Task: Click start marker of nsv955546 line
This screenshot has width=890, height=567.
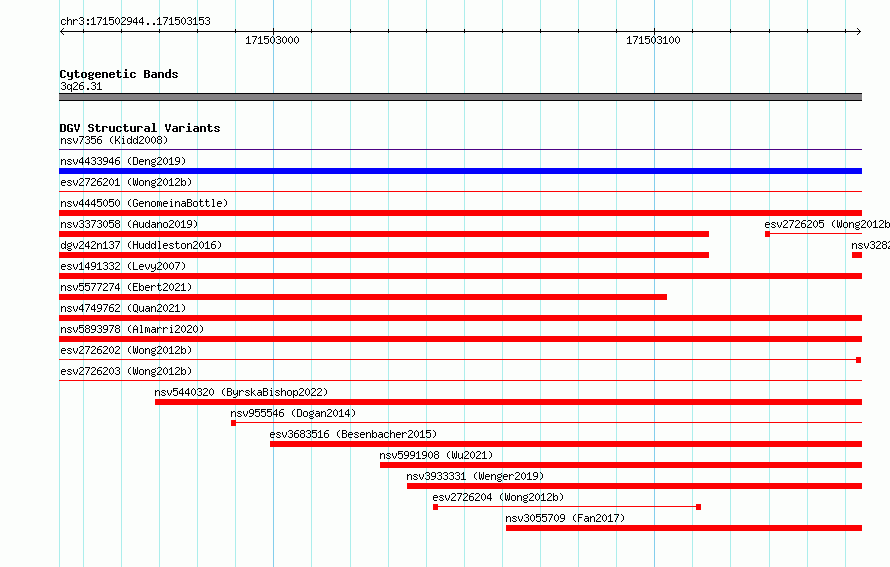Action: tap(233, 423)
